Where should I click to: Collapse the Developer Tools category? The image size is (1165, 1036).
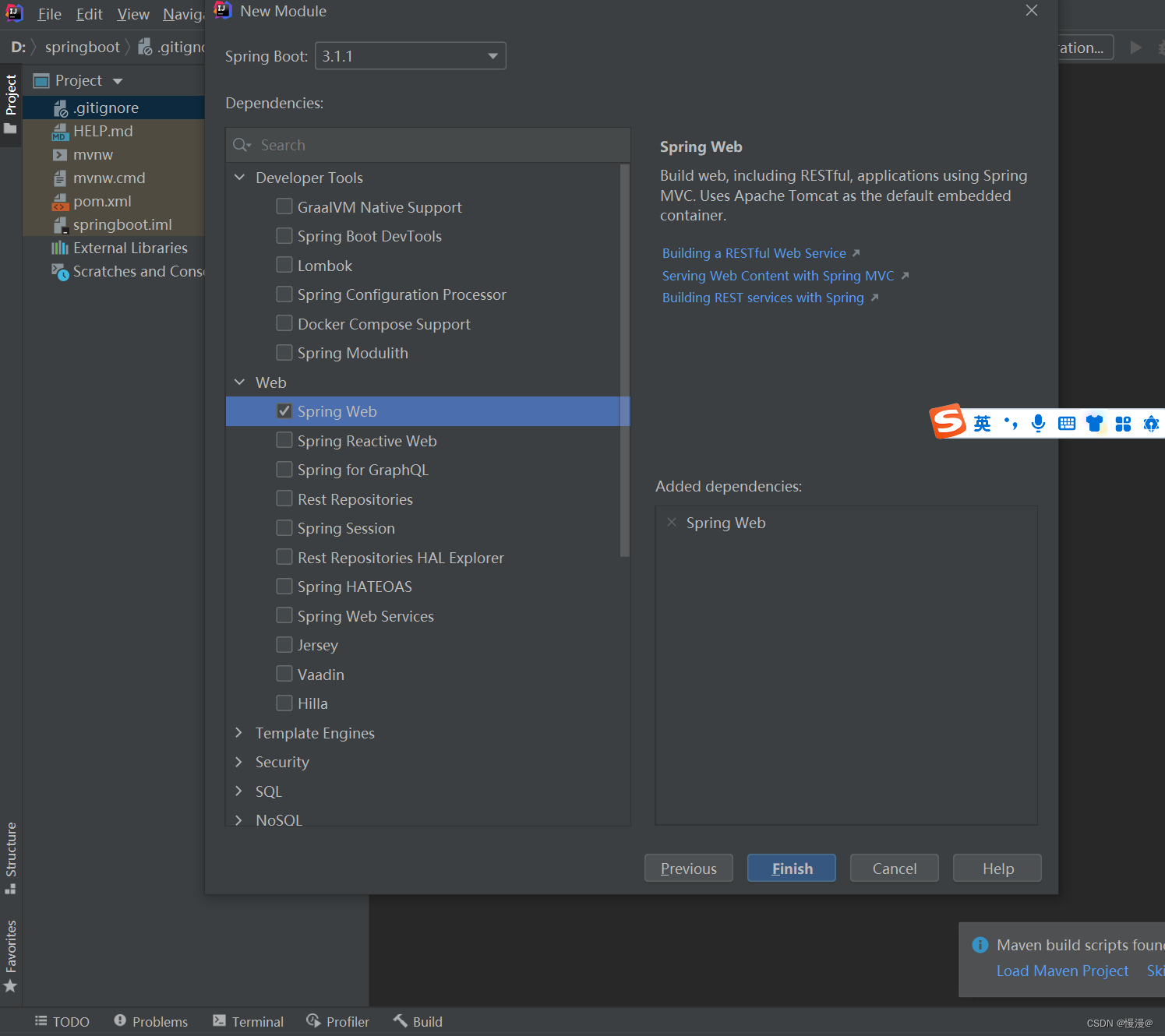239,178
